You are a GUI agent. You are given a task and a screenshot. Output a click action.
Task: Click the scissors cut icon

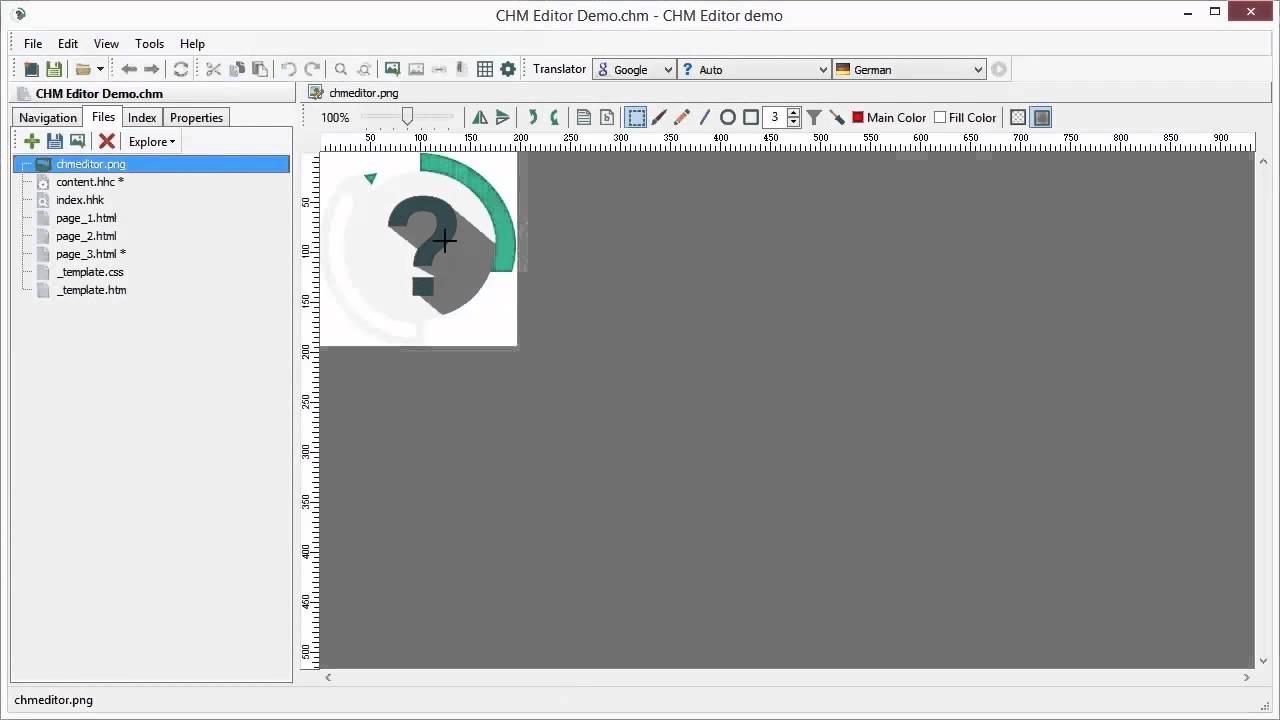(x=213, y=69)
